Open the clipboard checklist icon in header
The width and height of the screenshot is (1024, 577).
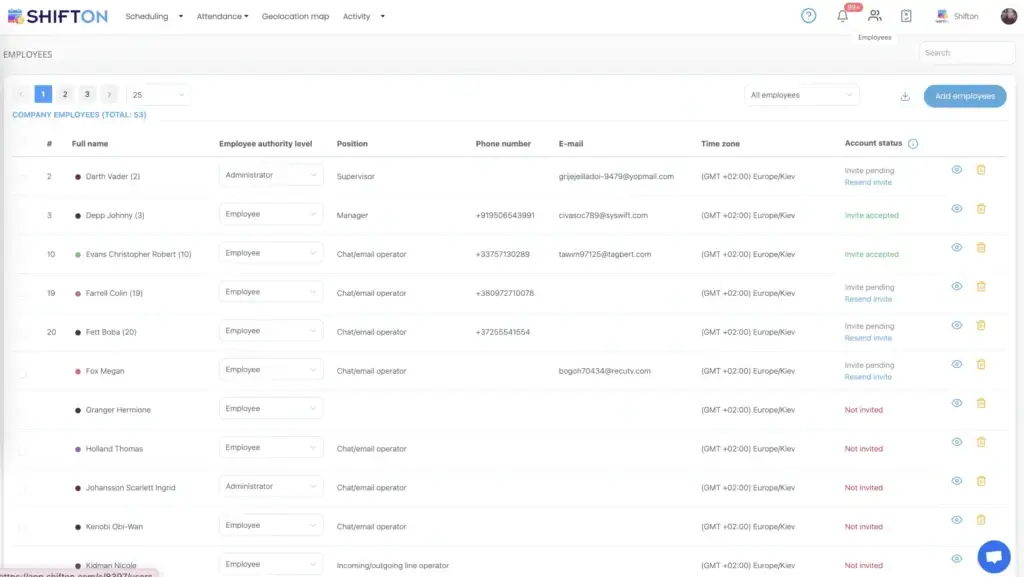point(906,16)
